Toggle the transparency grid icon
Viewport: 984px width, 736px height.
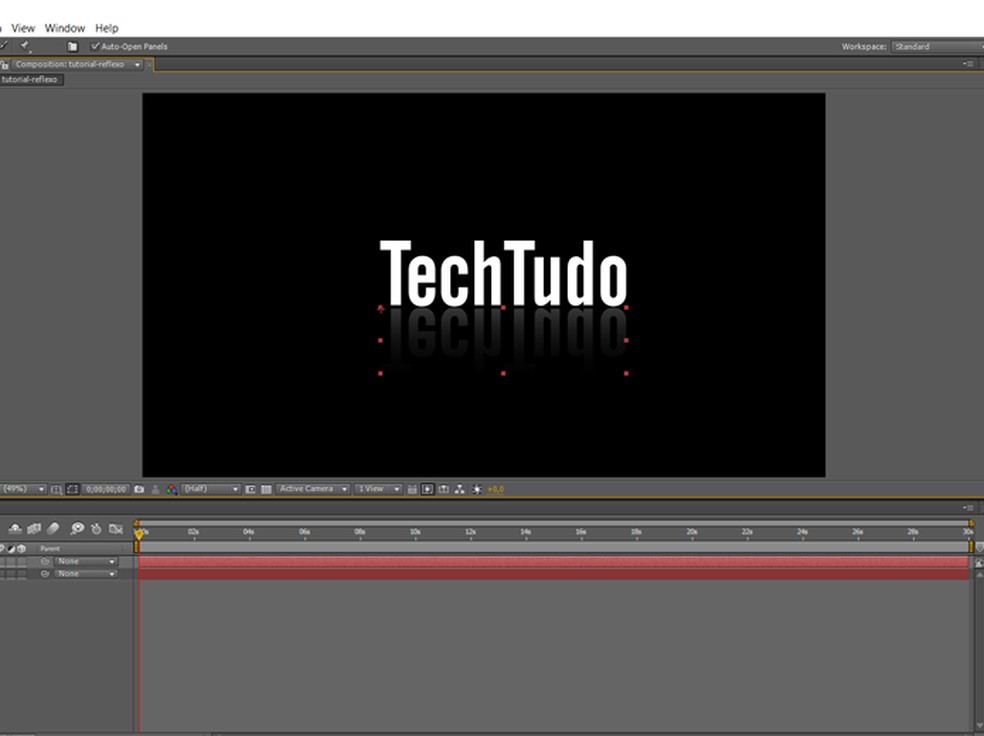266,489
